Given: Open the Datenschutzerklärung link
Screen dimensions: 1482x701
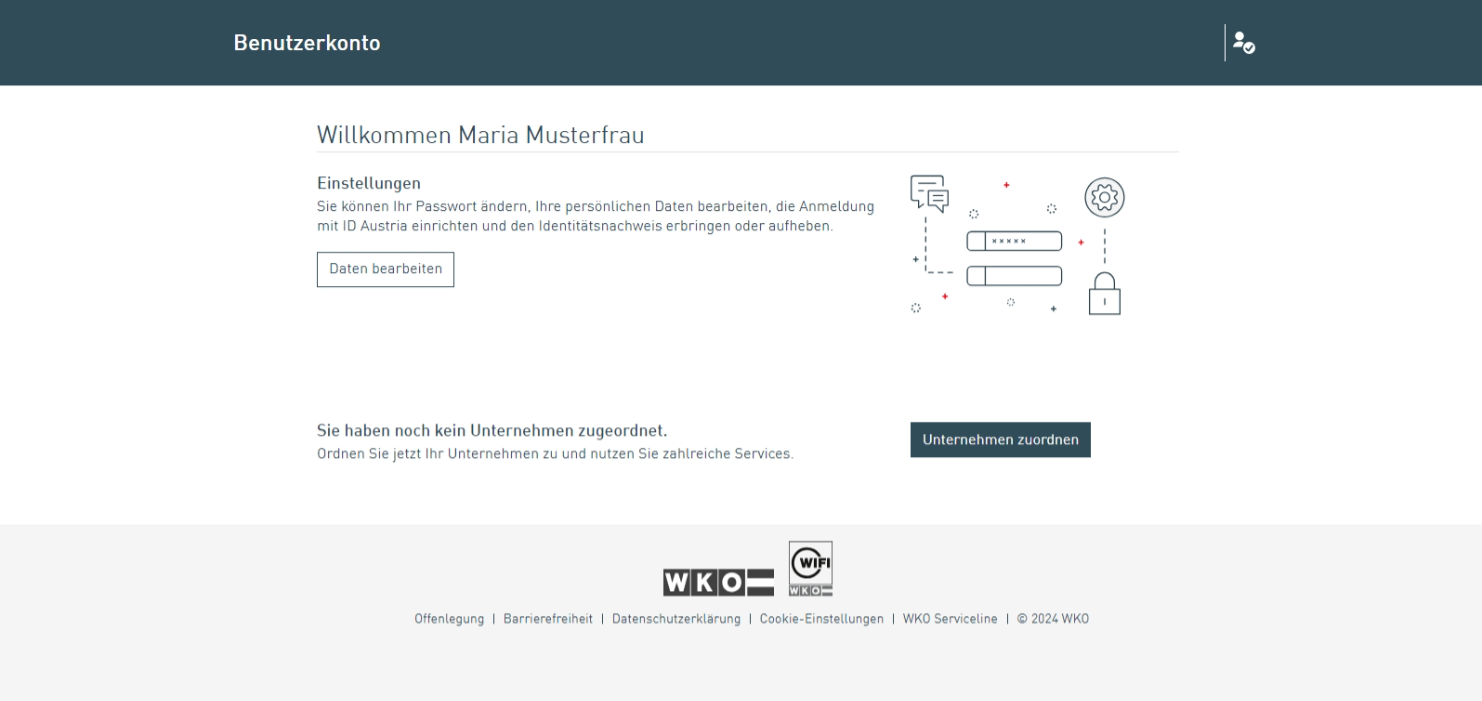Looking at the screenshot, I should click(x=676, y=619).
